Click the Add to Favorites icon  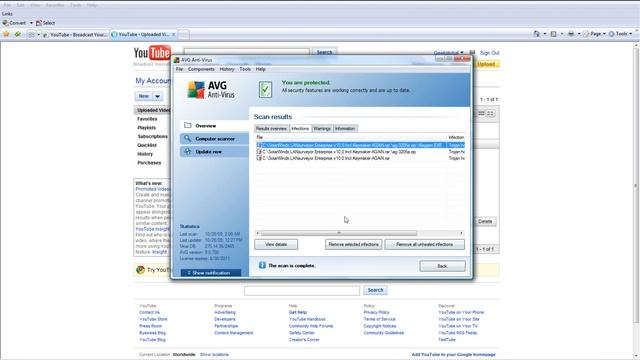coord(17,34)
